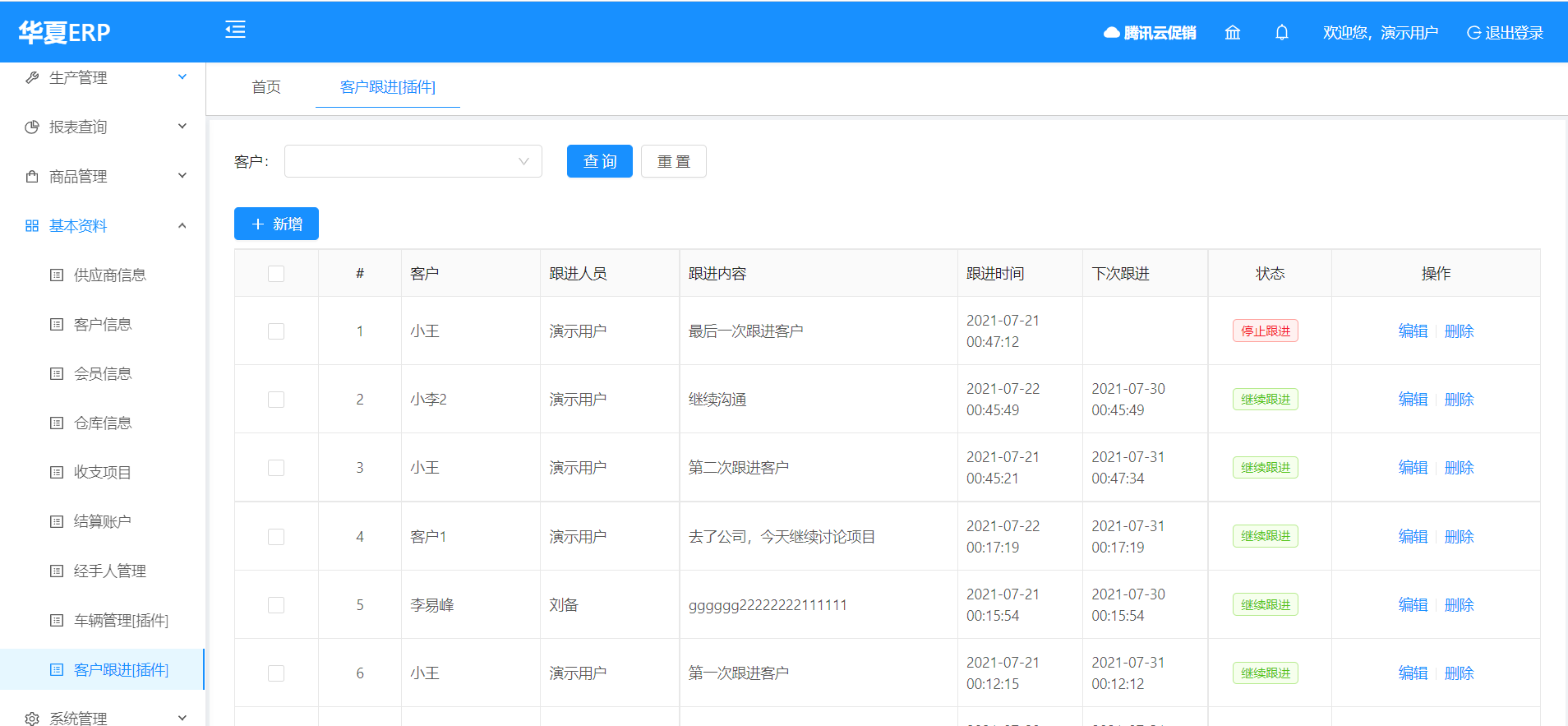Check row 6 checkbox 第一次跟进客户
The height and width of the screenshot is (726, 1568).
click(276, 673)
